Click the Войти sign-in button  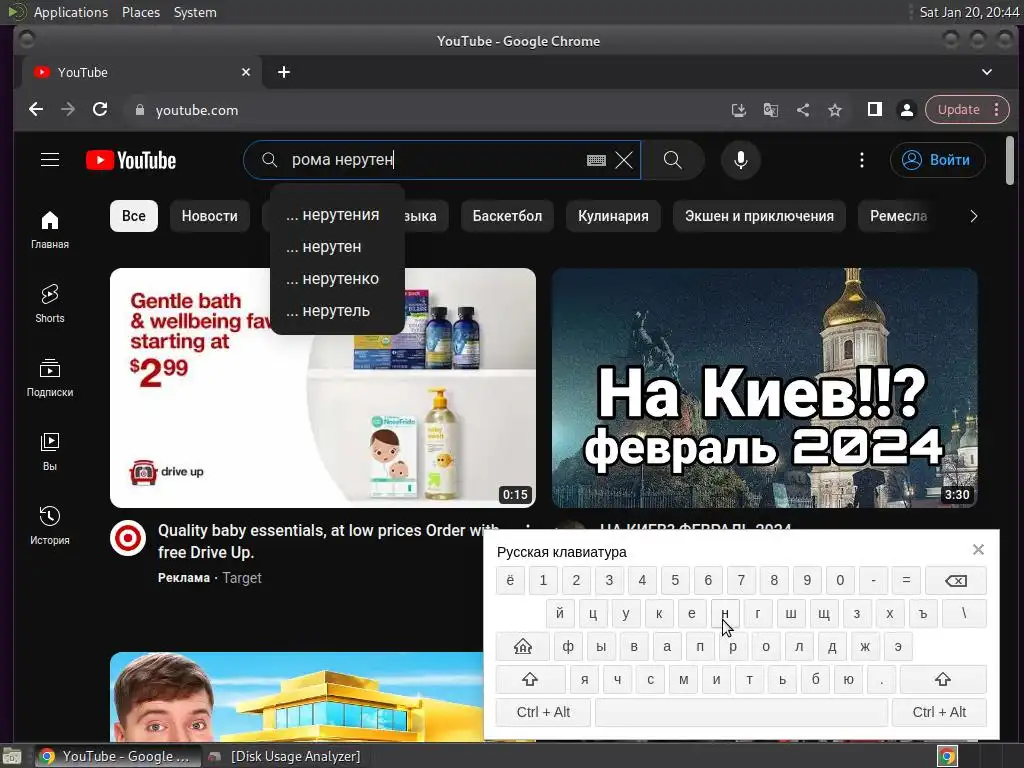click(x=937, y=160)
